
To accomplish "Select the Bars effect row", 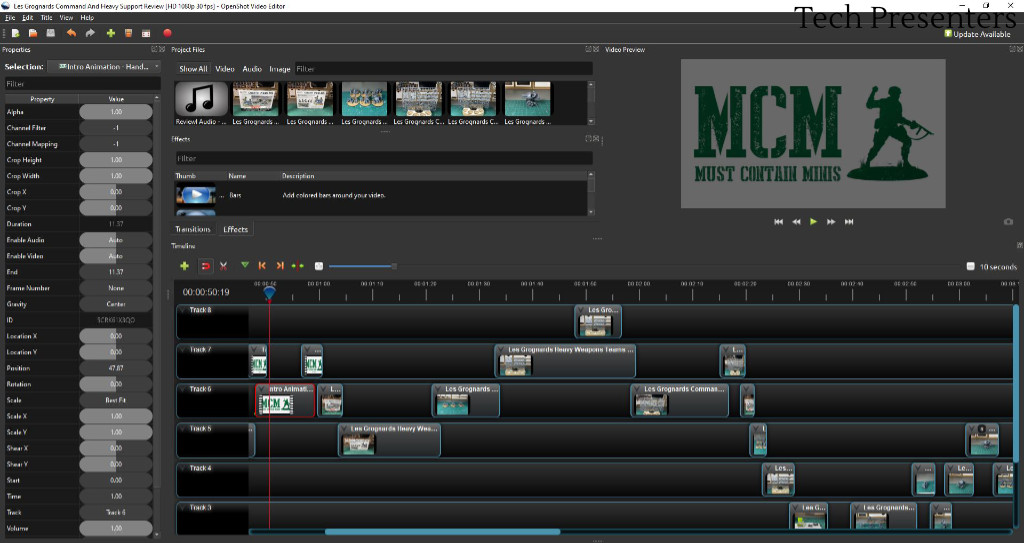I will click(381, 195).
